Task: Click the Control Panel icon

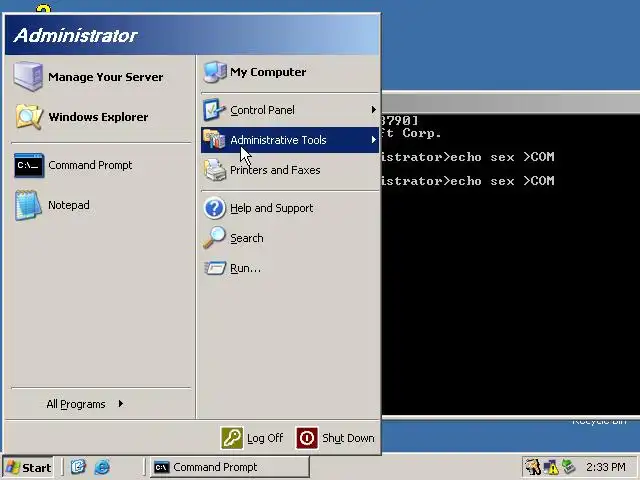Action: (214, 110)
